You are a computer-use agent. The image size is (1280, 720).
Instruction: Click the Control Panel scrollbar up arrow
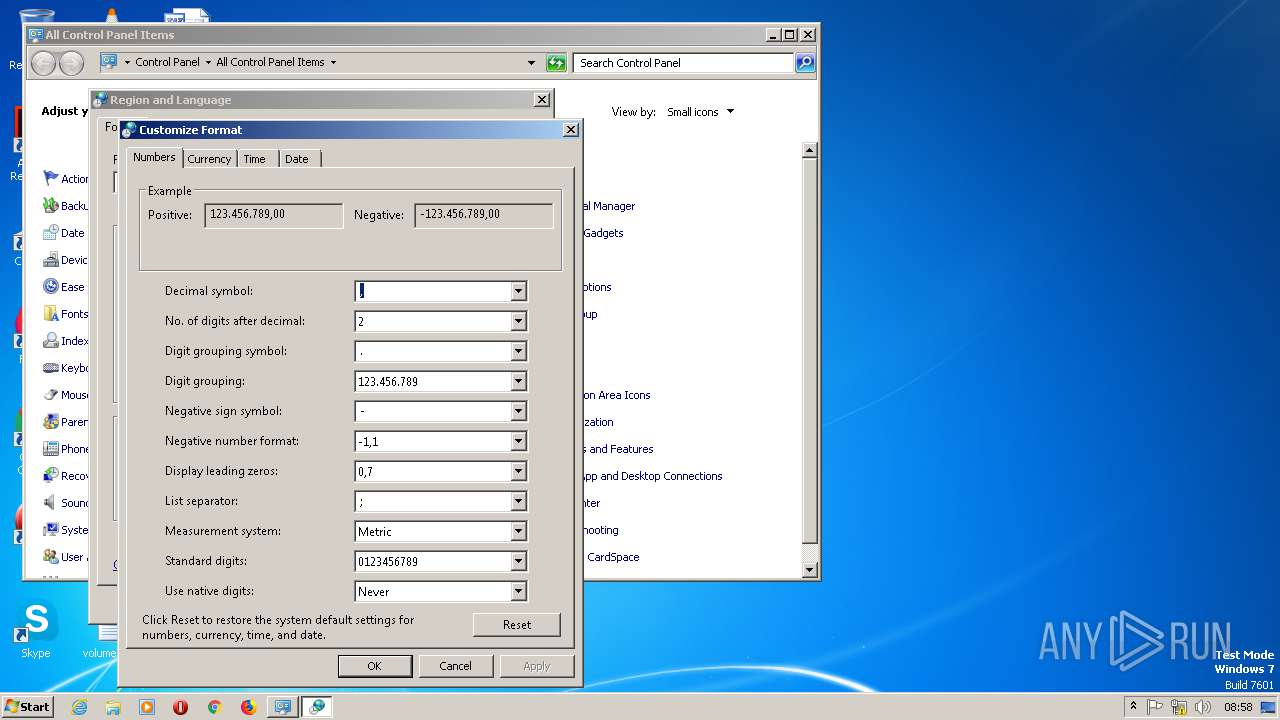[810, 150]
